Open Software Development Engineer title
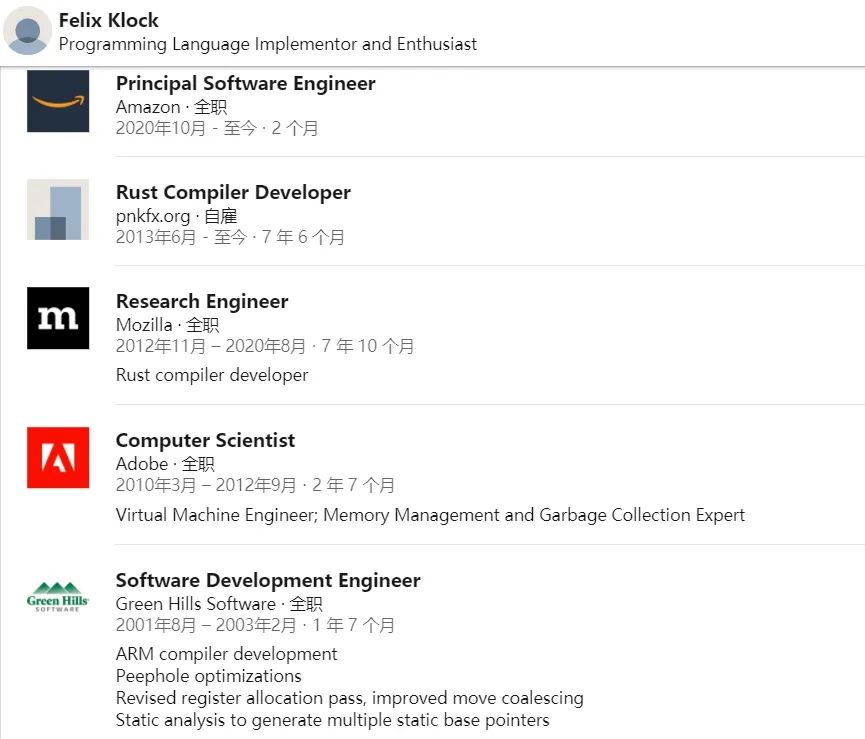865x739 pixels. [268, 580]
